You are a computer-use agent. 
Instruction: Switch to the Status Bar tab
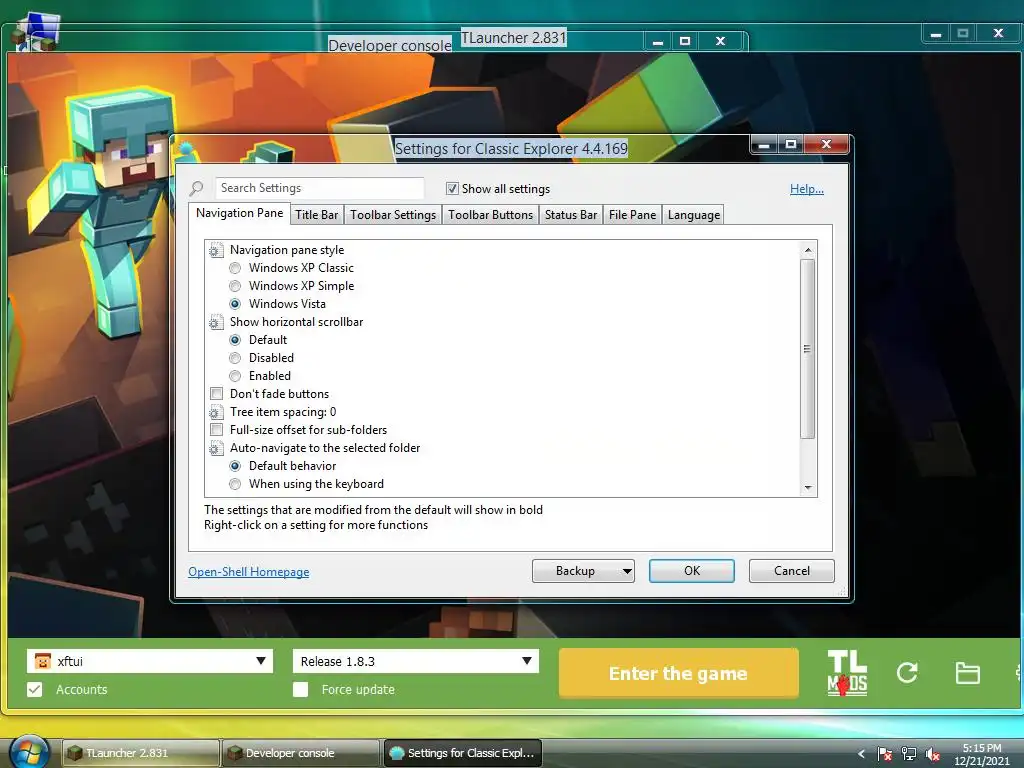click(x=571, y=215)
